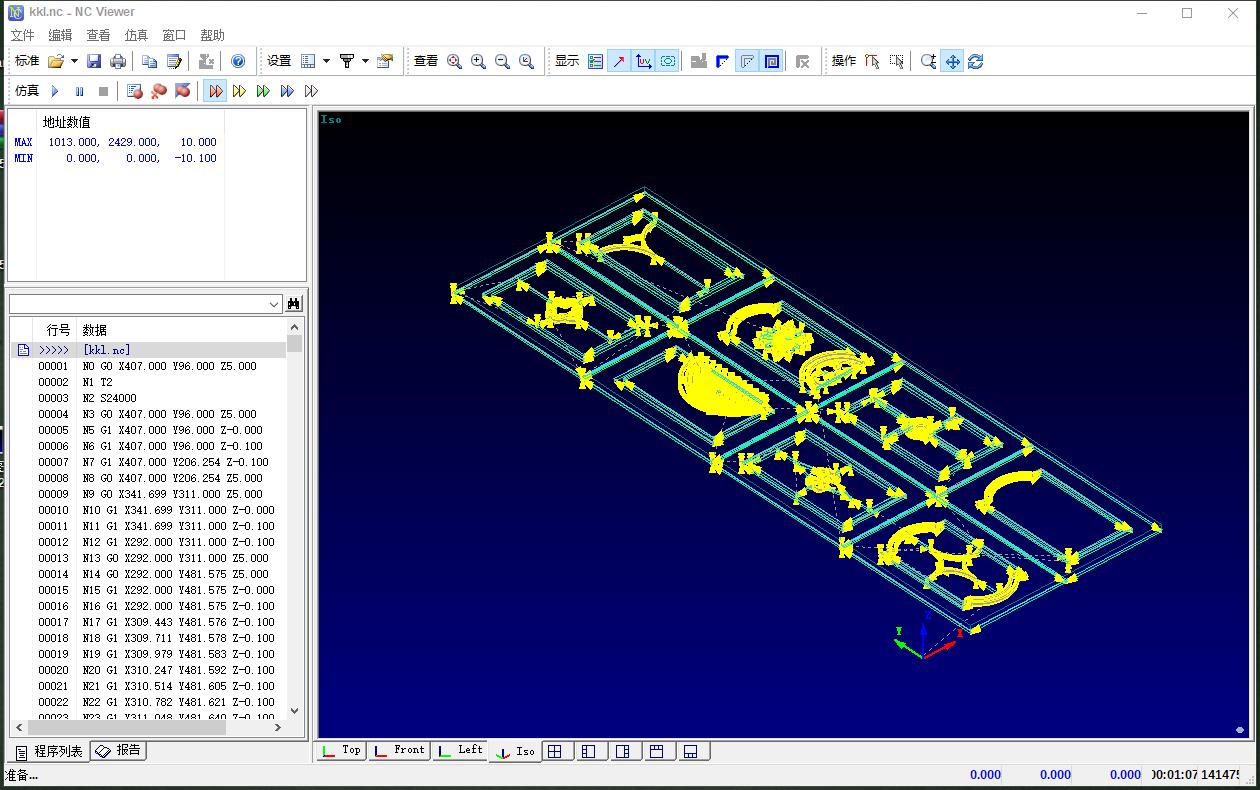Screen dimensions: 1260x790
Task: Open the edit-note icon in standard toolbar
Action: 174,61
